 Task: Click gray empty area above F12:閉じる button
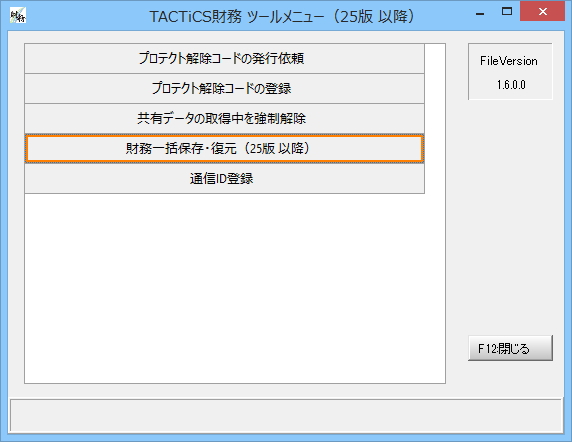[x=510, y=217]
